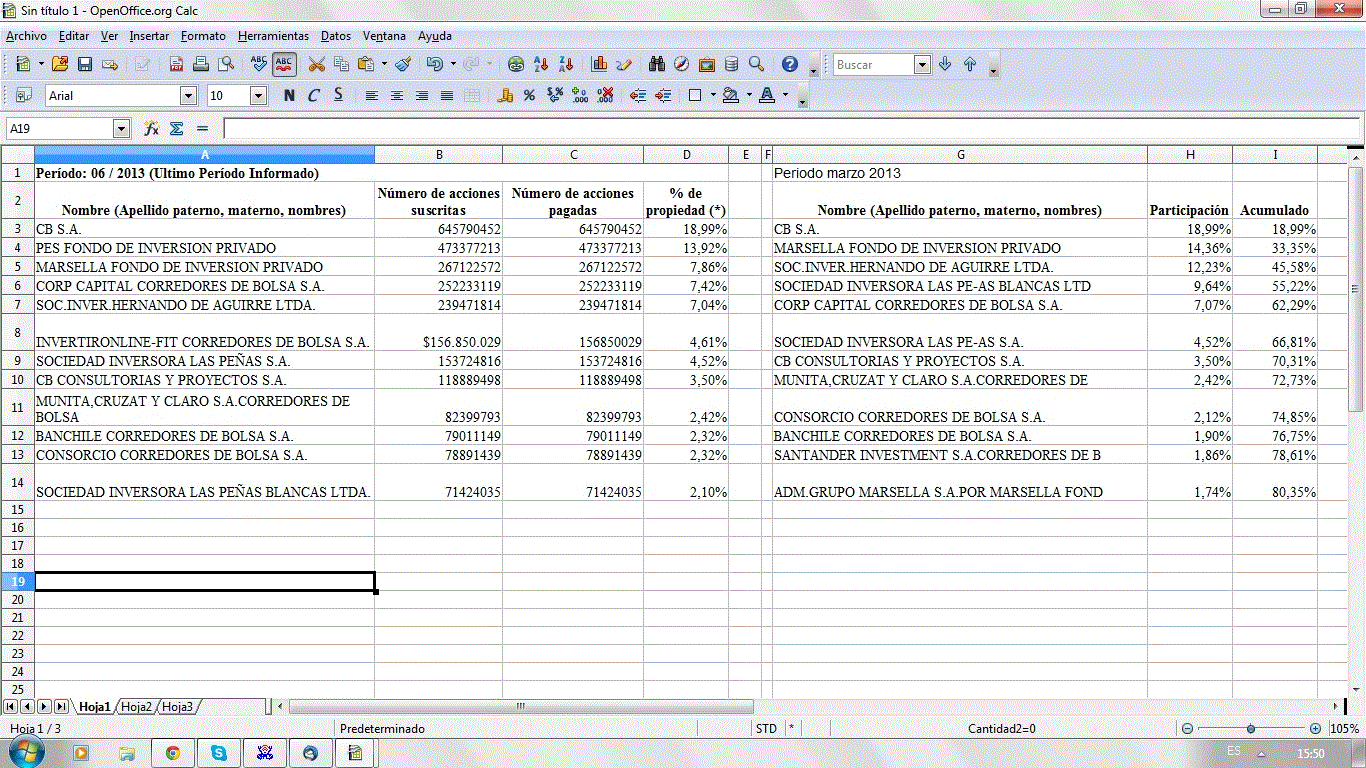Switch to the Hoja2 sheet tab
The width and height of the screenshot is (1366, 768).
click(137, 707)
